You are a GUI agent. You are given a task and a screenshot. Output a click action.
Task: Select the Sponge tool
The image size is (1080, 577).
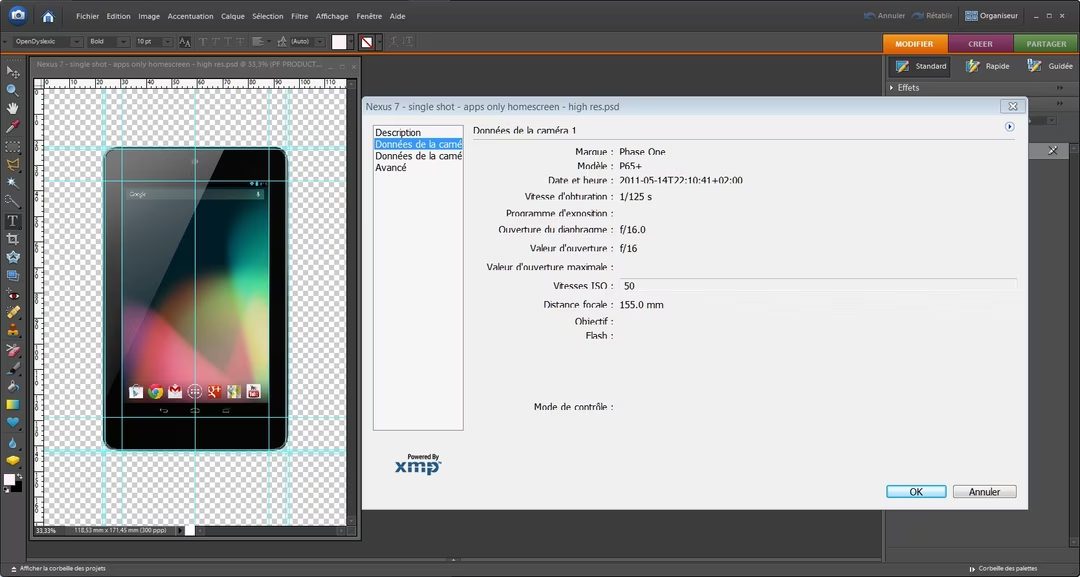[12, 461]
